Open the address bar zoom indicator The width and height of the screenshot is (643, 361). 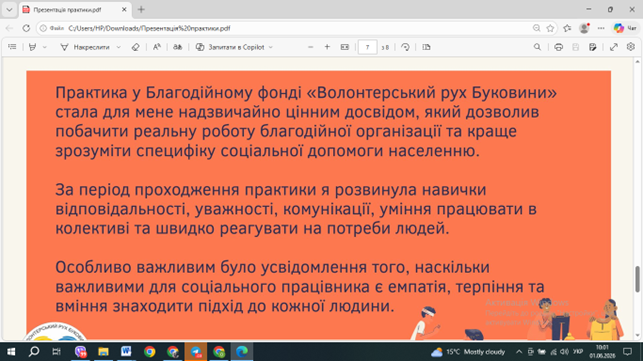tap(536, 28)
